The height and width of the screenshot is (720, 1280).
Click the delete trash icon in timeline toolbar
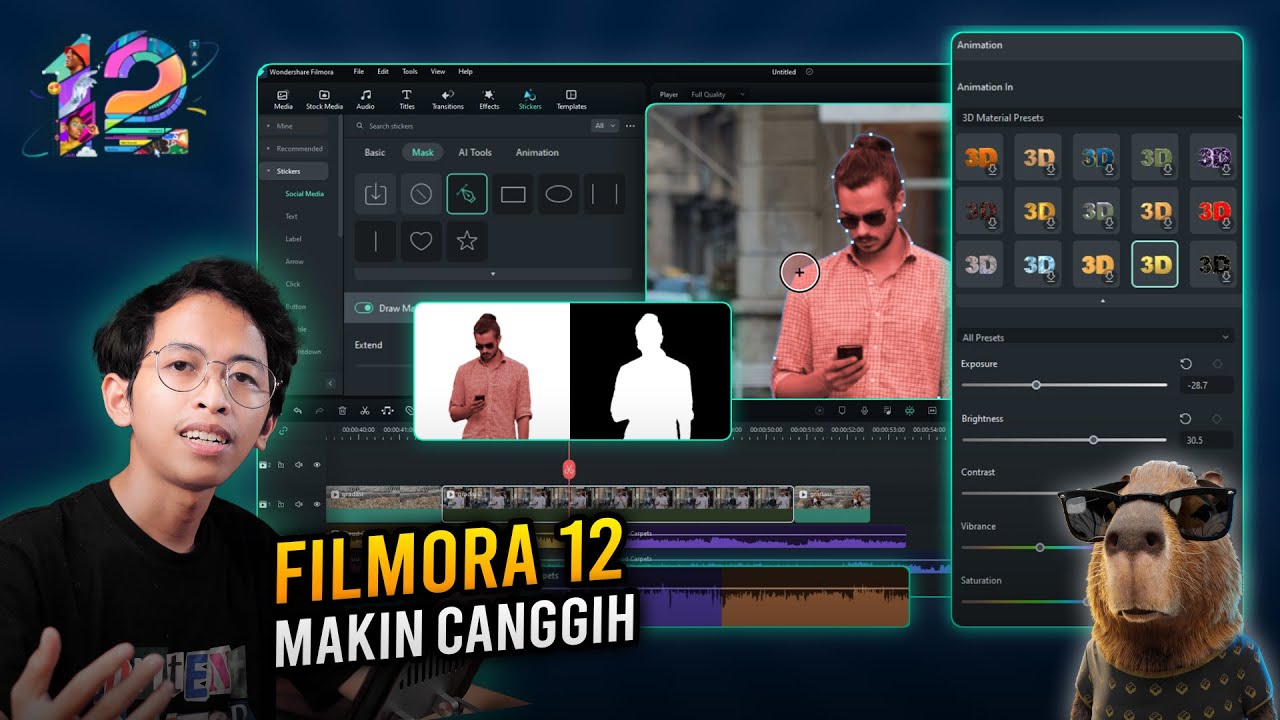pos(342,410)
